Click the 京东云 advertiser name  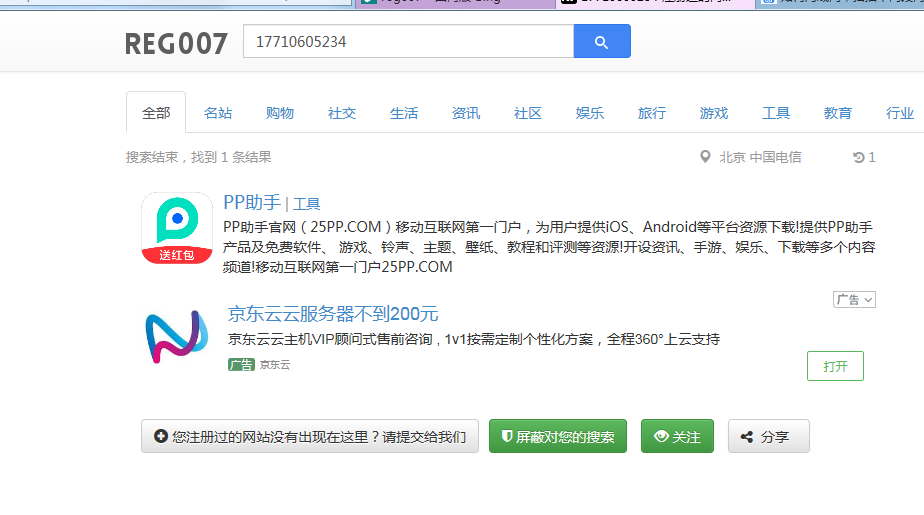tap(275, 365)
